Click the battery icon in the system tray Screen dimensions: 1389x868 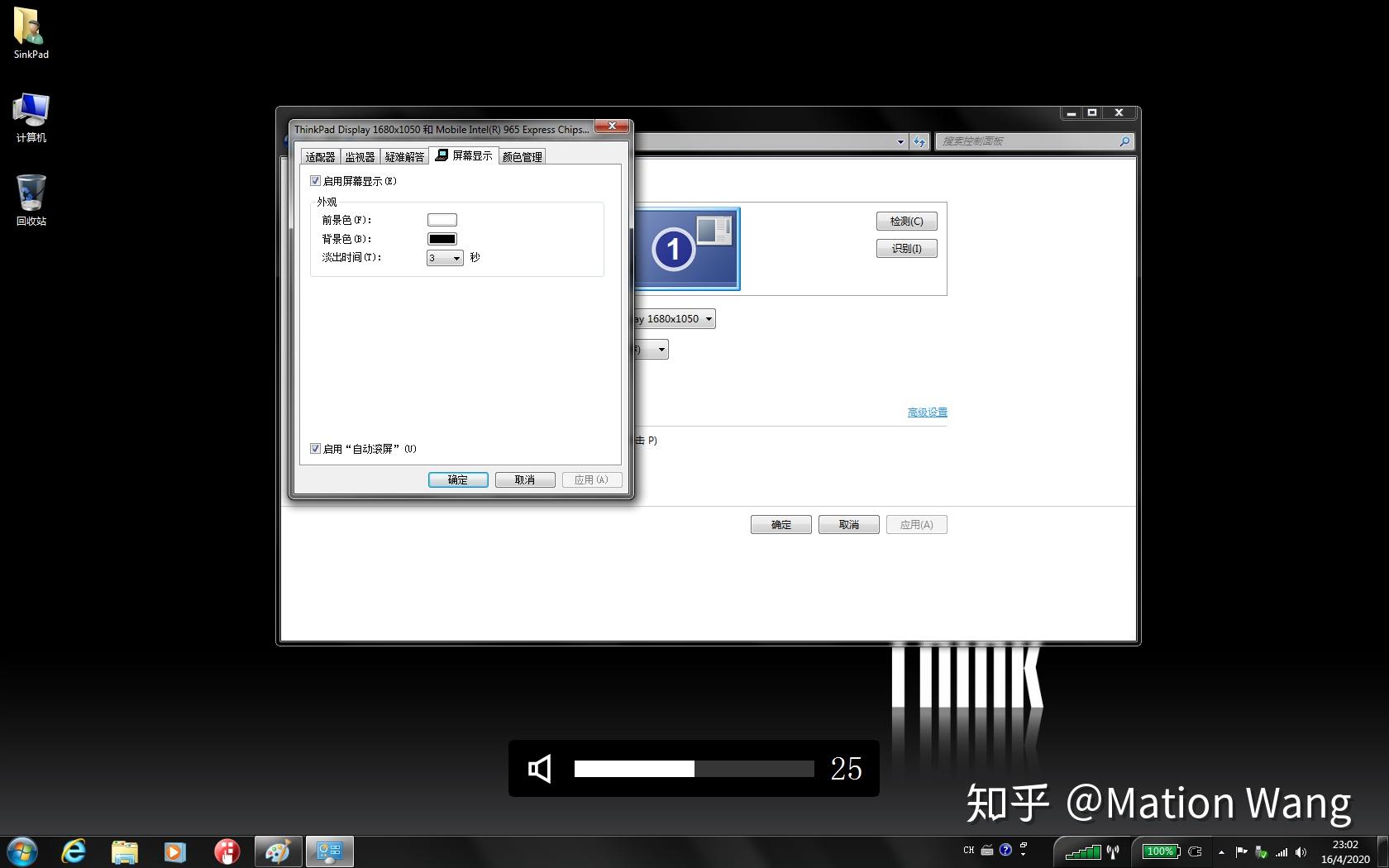click(x=1160, y=851)
